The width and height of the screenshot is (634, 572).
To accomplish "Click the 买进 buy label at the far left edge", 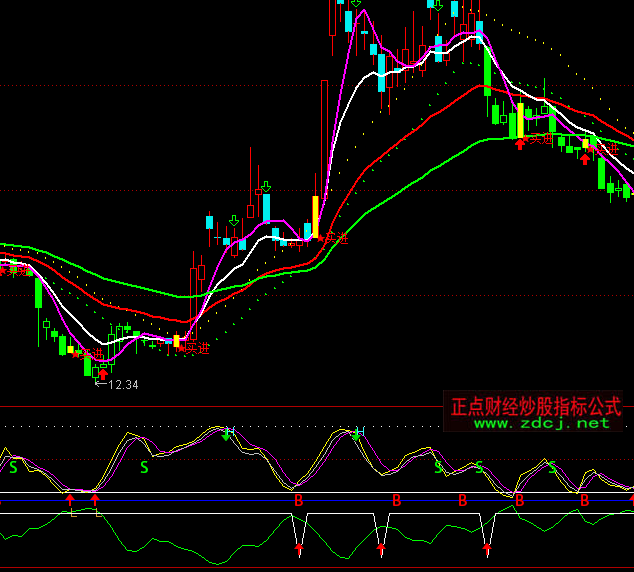I will pyautogui.click(x=14, y=269).
